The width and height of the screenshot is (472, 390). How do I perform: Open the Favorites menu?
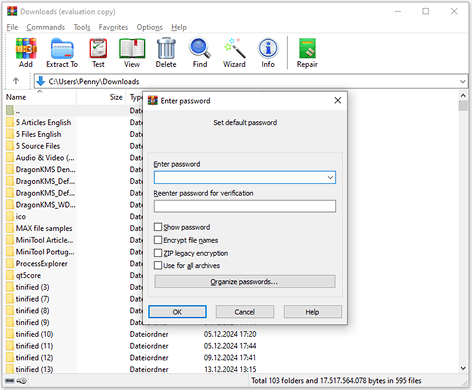[113, 27]
